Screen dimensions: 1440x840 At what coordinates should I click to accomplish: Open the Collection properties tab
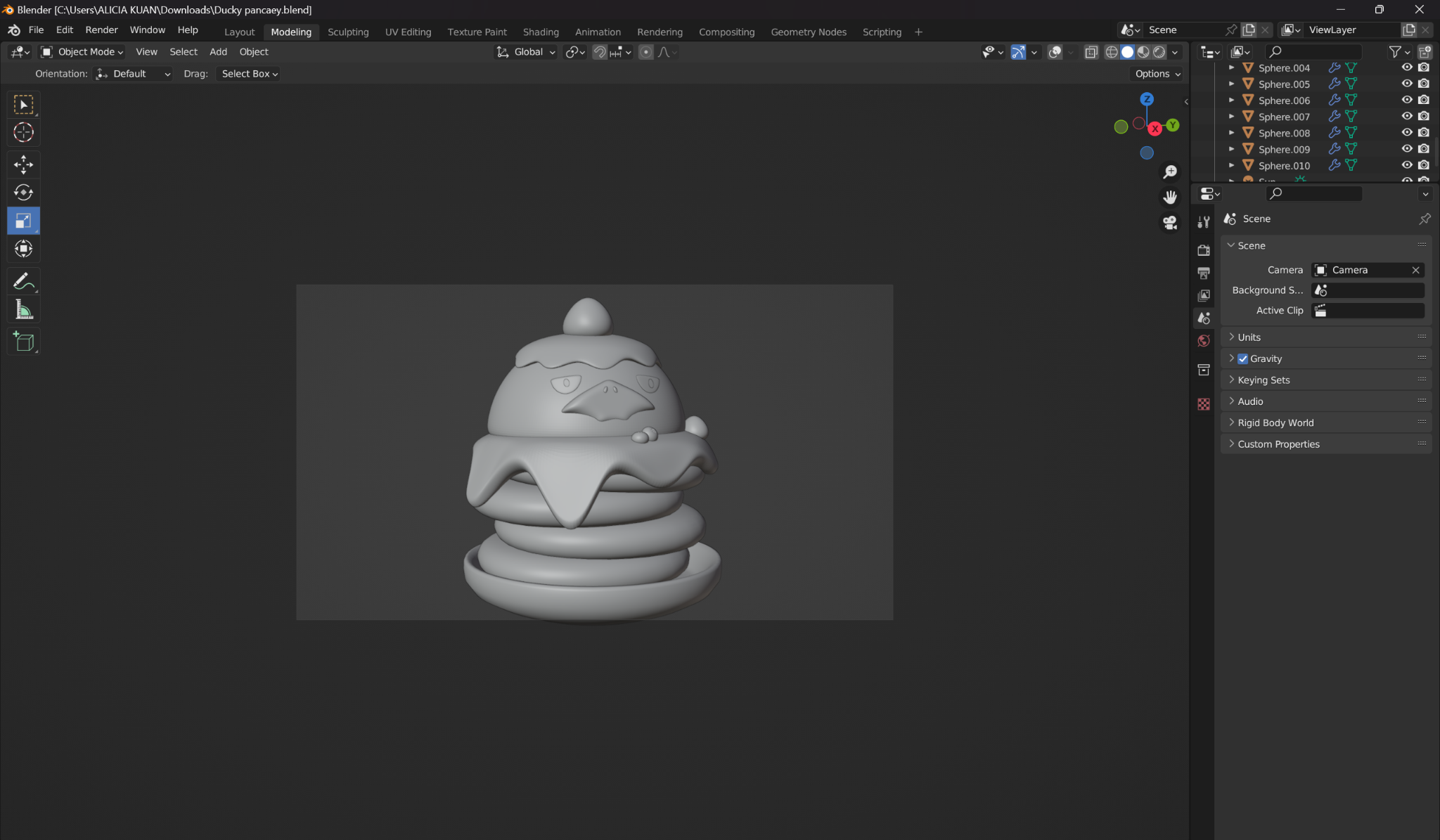[x=1204, y=370]
